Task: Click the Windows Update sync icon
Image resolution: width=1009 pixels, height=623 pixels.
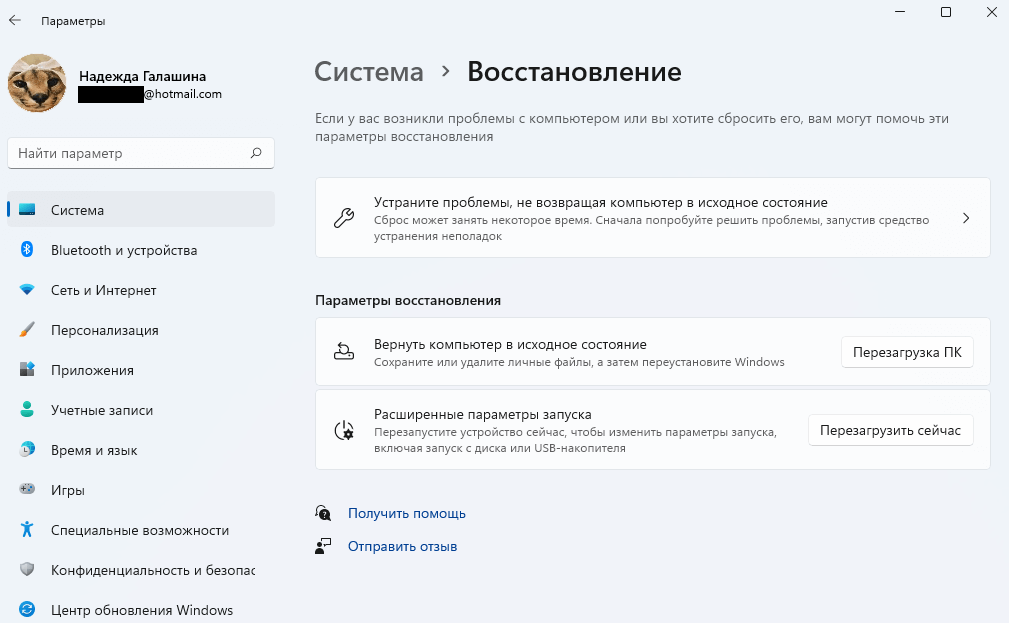Action: click(x=28, y=610)
